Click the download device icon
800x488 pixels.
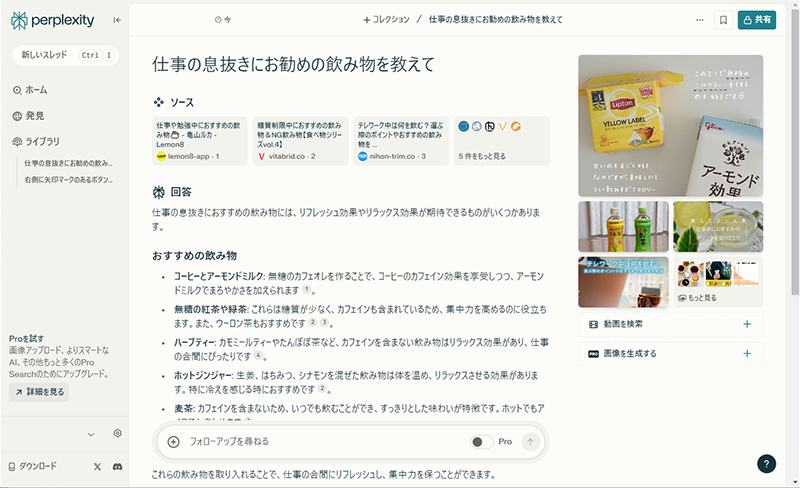click(12, 467)
